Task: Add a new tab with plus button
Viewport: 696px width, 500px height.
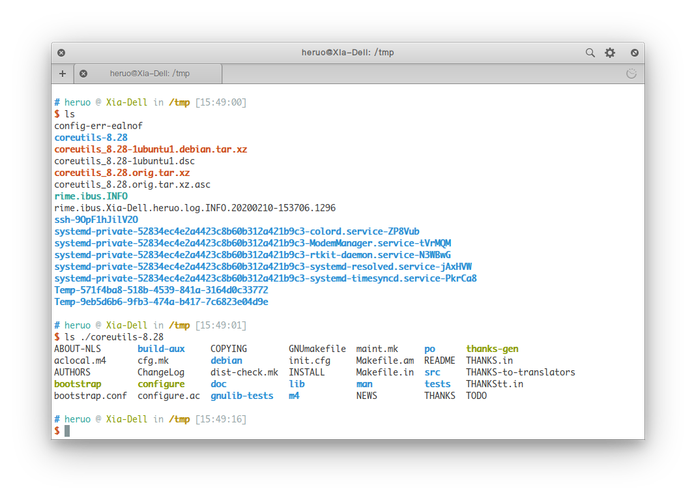Action: [x=63, y=73]
